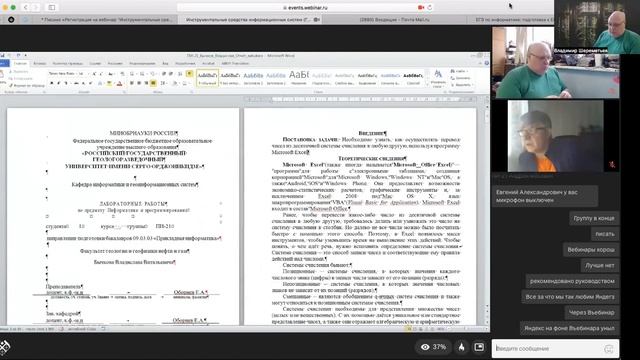Open Change Styles dropdown
The height and width of the screenshot is (360, 640).
[438, 78]
